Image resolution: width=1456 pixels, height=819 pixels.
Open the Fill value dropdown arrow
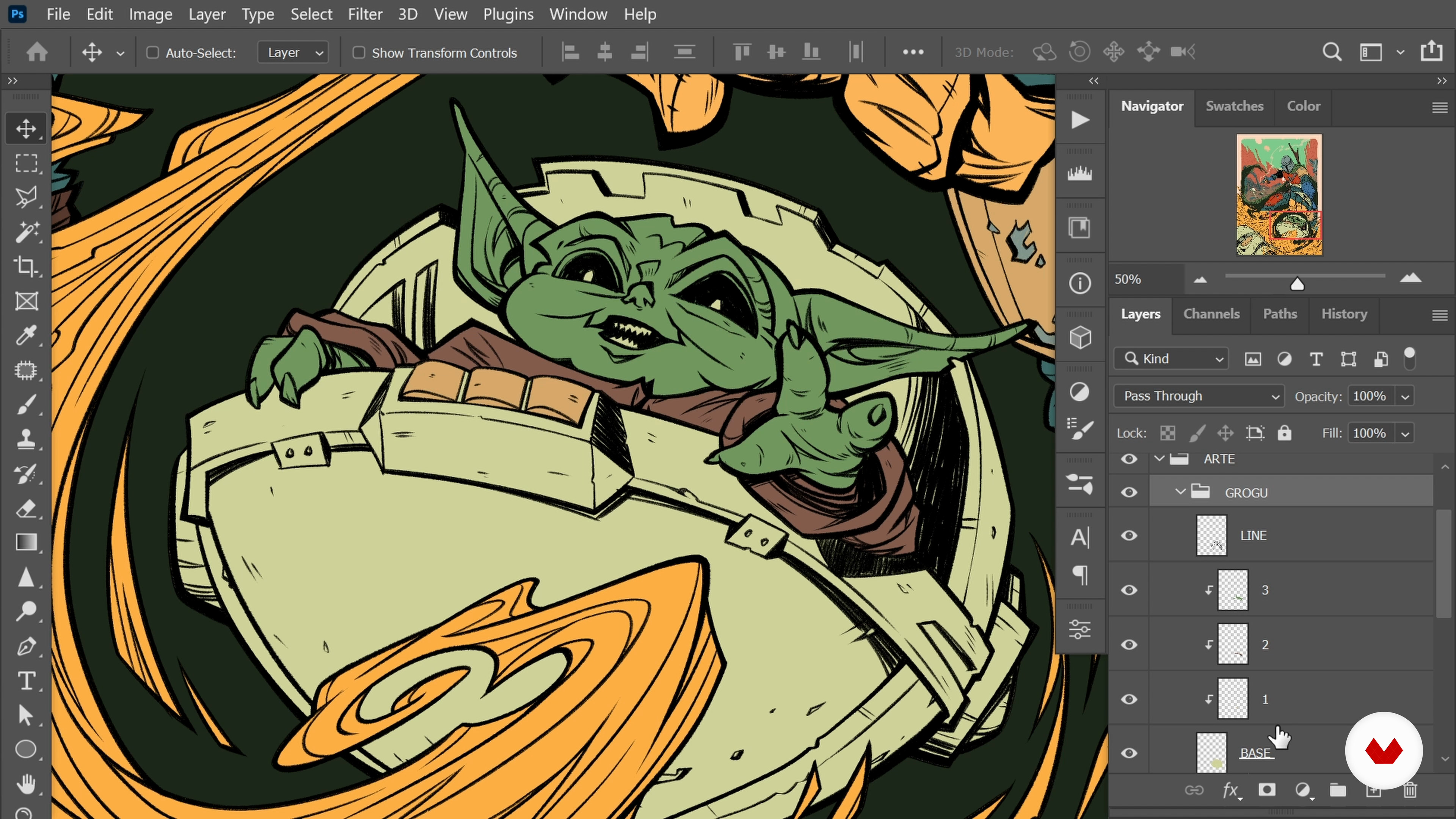pyautogui.click(x=1406, y=433)
